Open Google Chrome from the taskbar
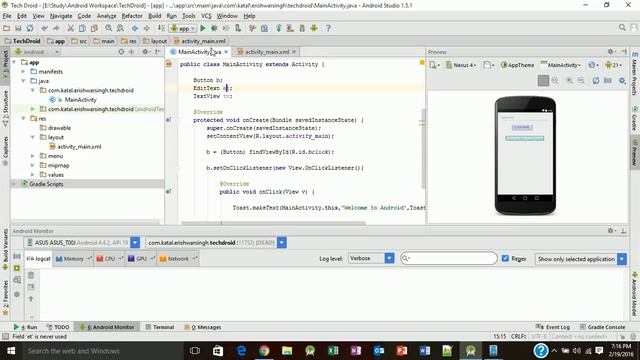The height and width of the screenshot is (360, 640). click(x=264, y=351)
